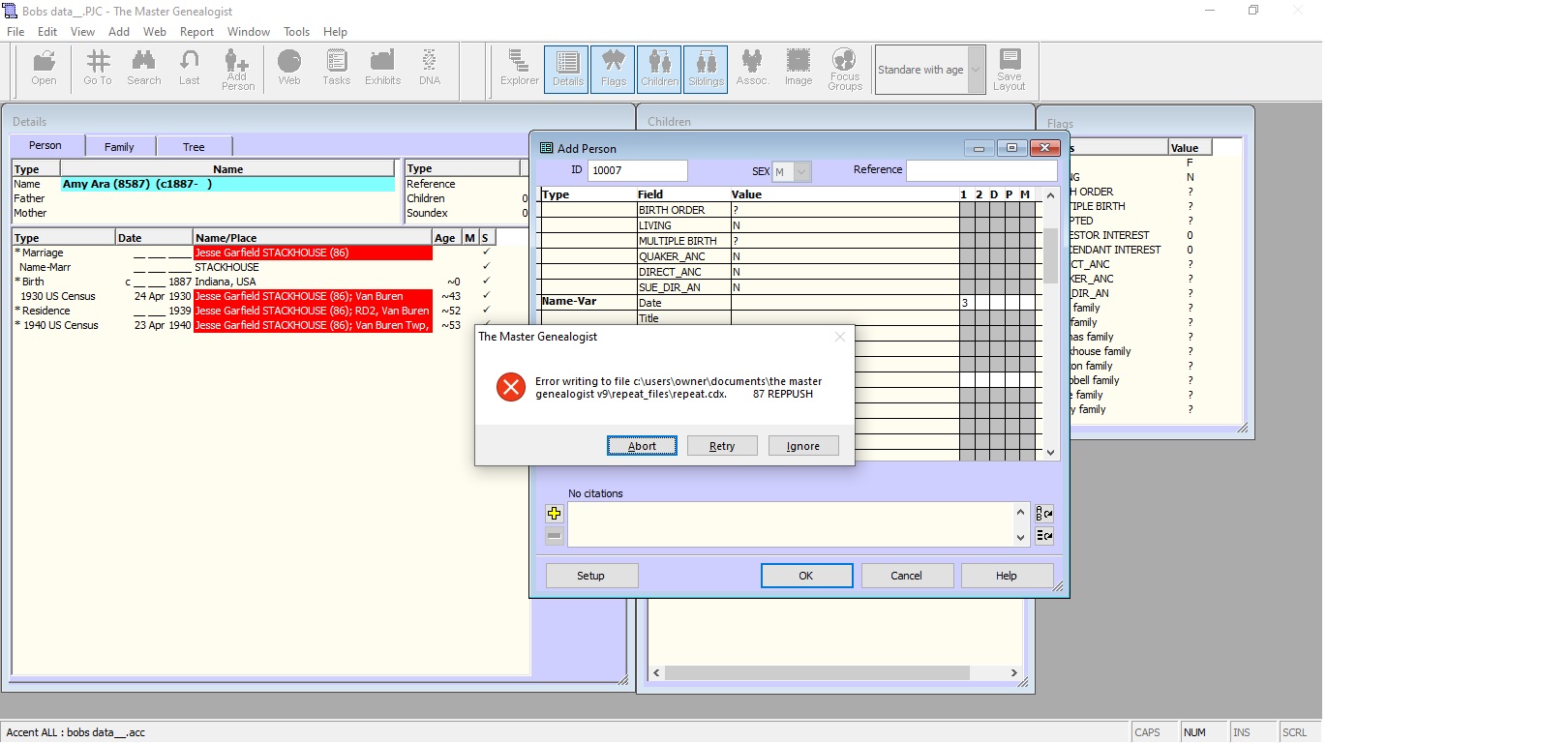Click the Abort button
The width and height of the screenshot is (1568, 743).
(x=642, y=446)
